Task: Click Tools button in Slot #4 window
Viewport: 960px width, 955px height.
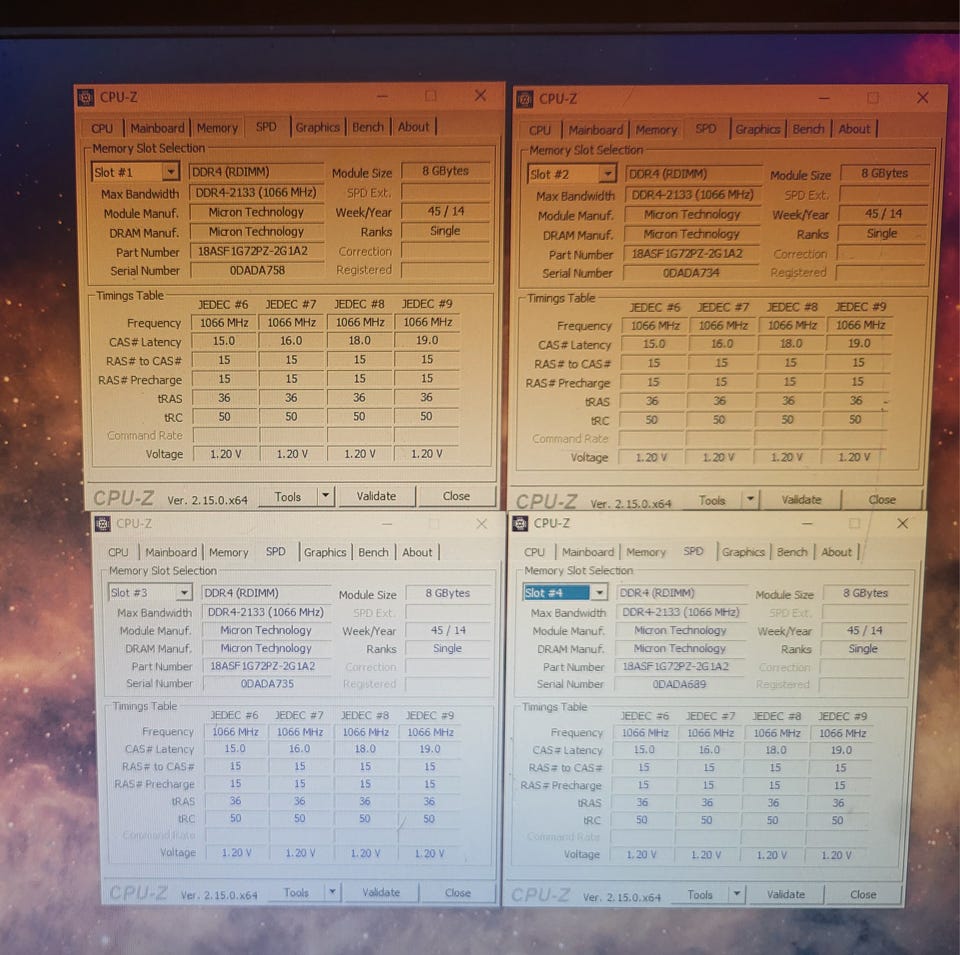Action: click(700, 894)
